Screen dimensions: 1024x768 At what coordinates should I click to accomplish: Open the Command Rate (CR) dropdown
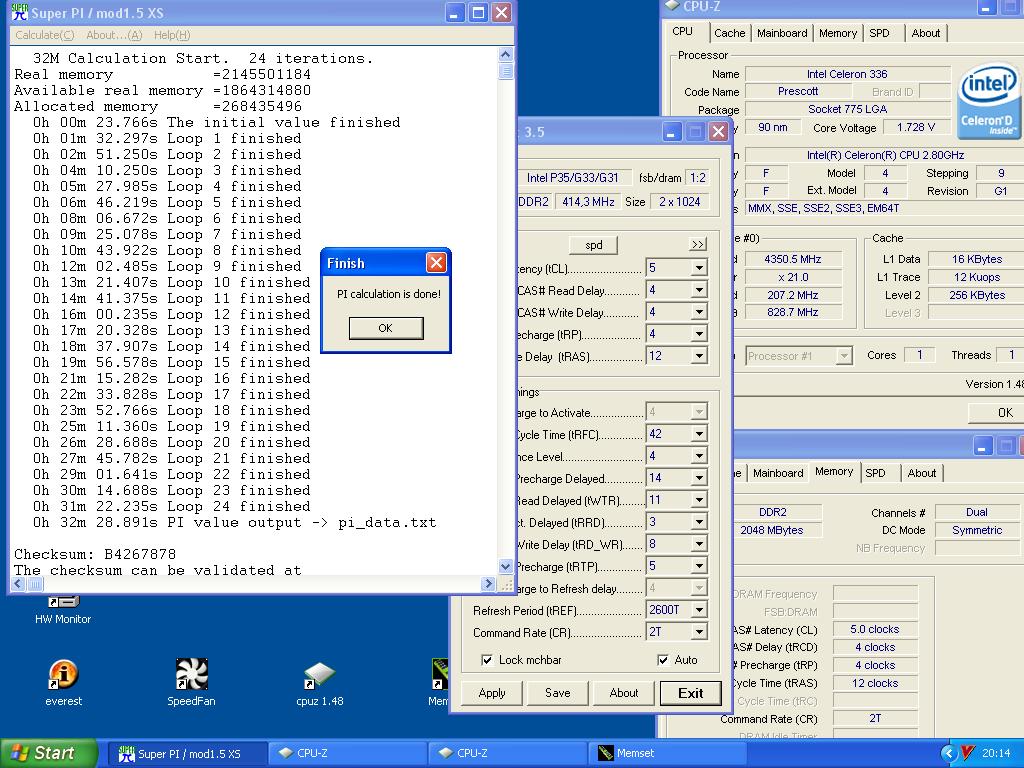[699, 632]
